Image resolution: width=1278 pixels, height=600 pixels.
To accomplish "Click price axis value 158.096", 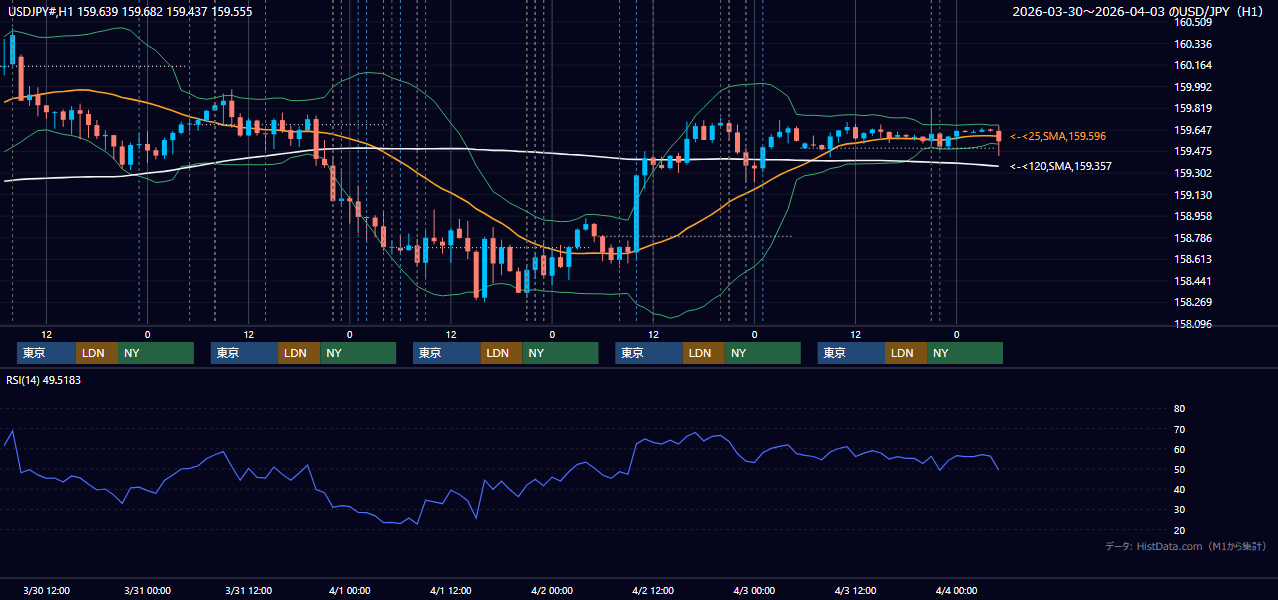I will pyautogui.click(x=1193, y=324).
